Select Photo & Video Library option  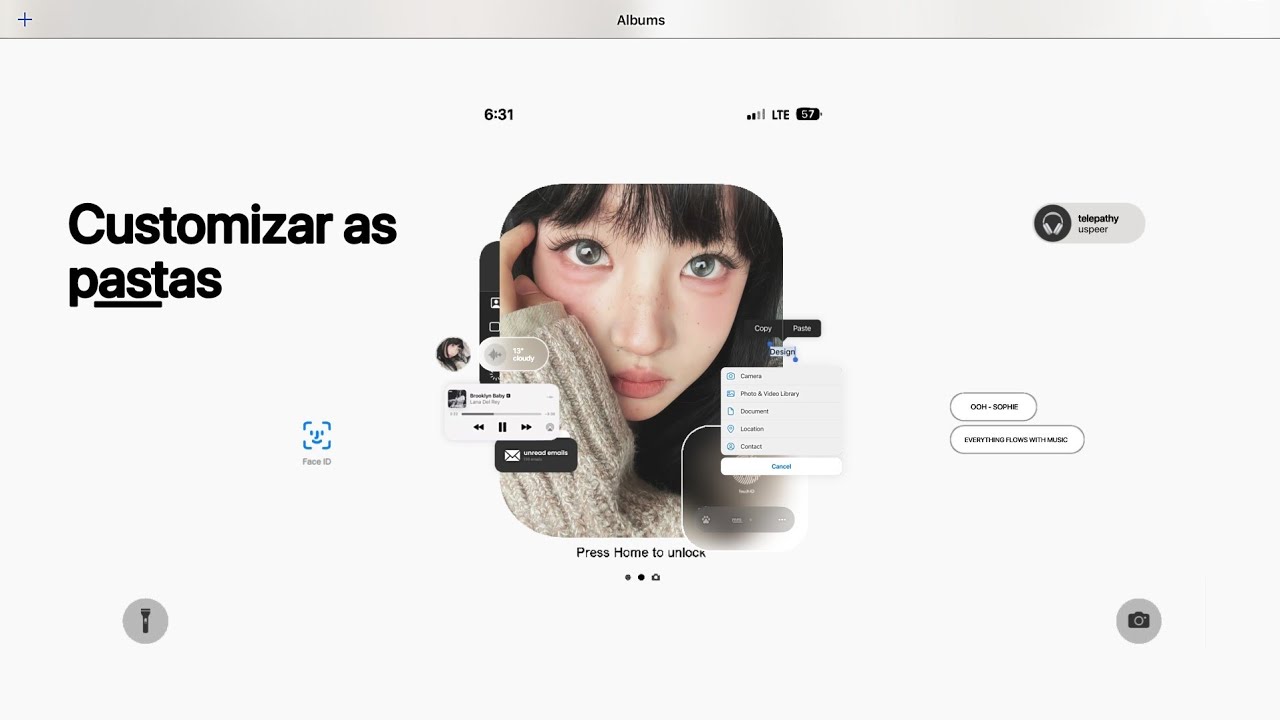pos(781,394)
